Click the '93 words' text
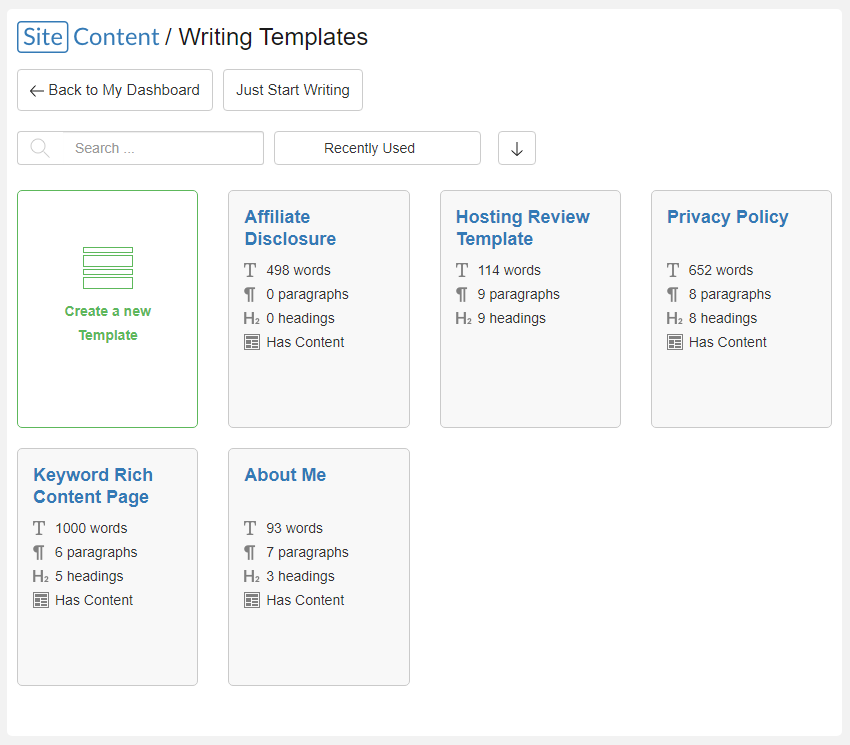 click(294, 528)
